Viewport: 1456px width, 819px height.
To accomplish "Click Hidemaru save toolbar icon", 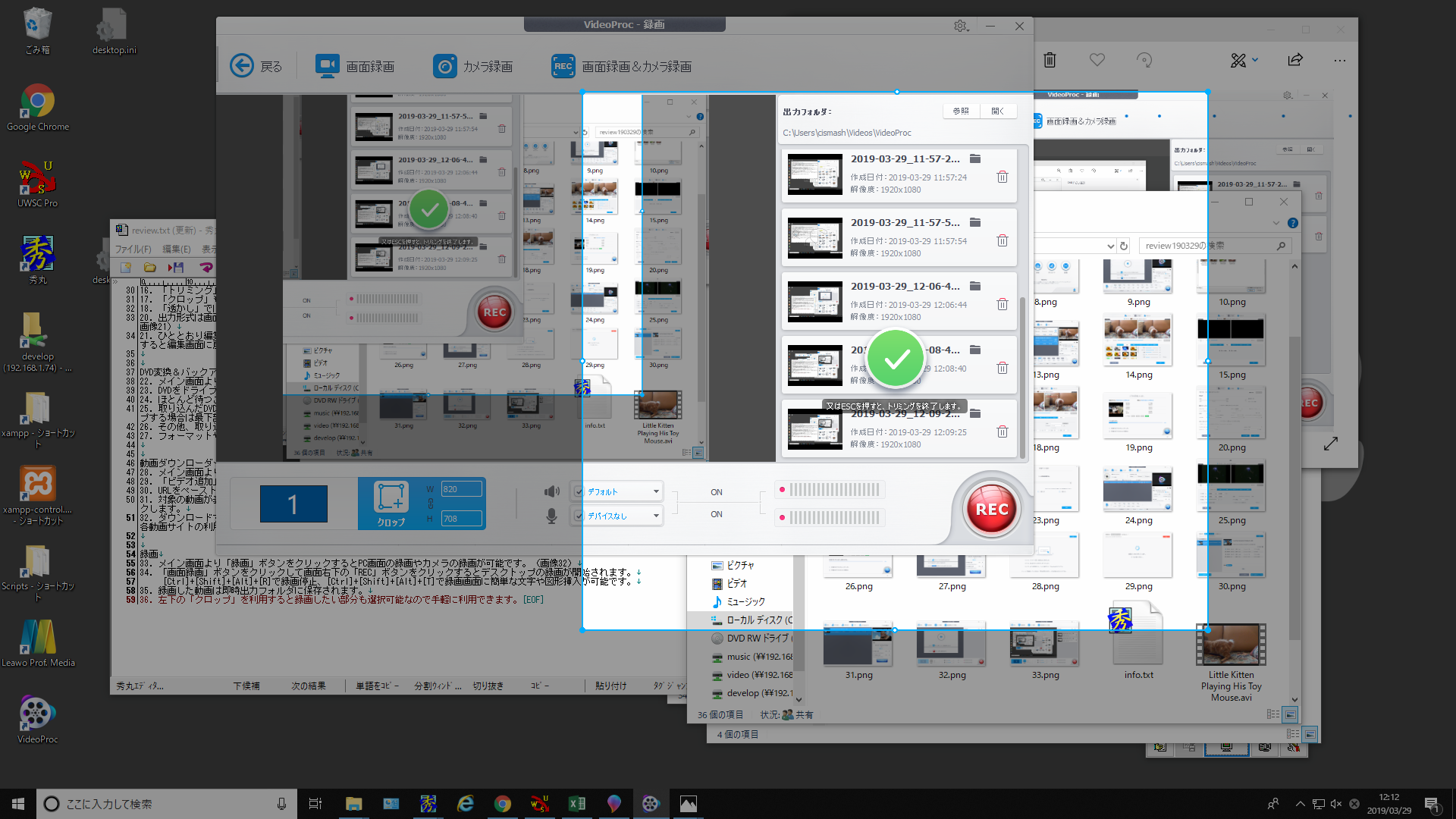I will point(176,268).
